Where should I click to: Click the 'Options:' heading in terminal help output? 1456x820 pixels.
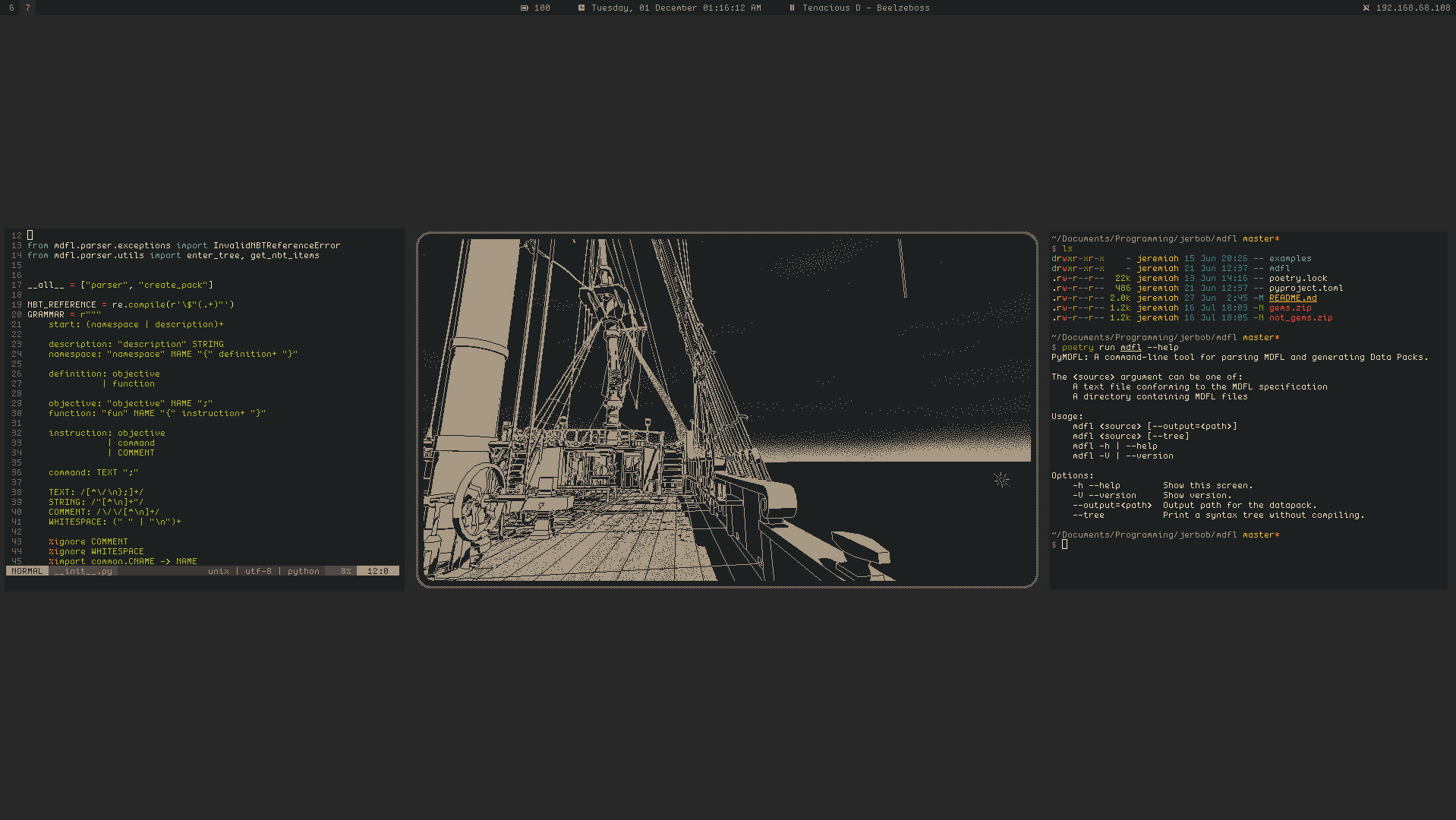pos(1073,475)
